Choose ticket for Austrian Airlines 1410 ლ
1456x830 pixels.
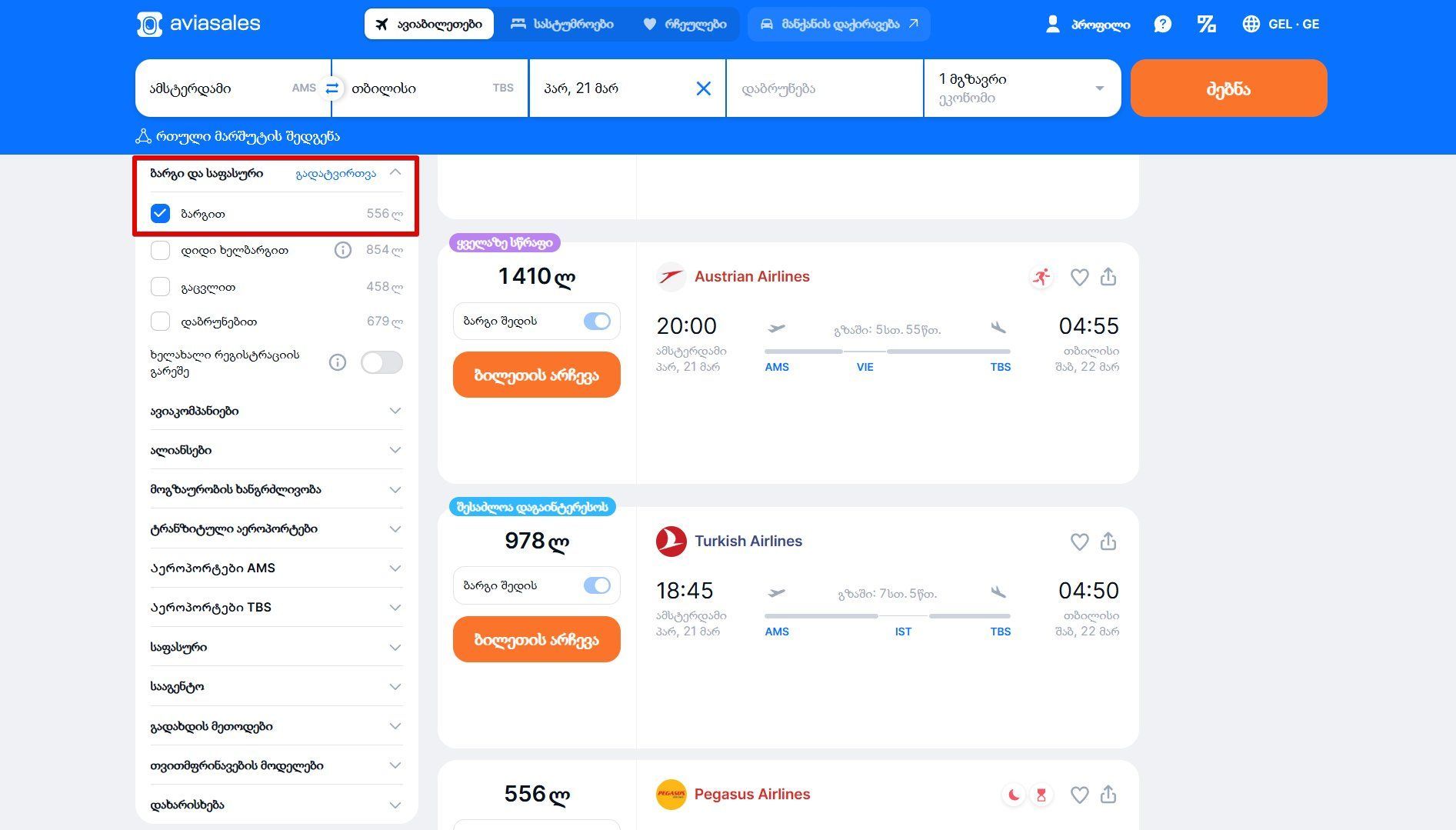click(536, 375)
